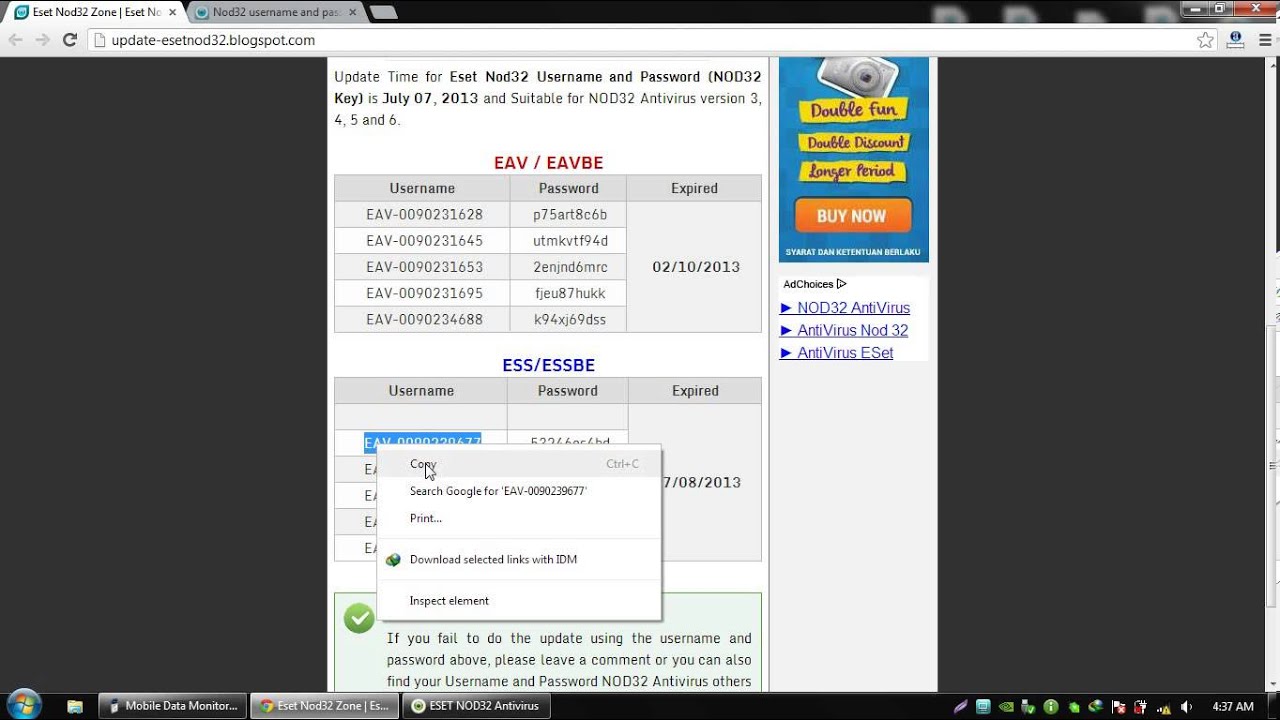Image resolution: width=1280 pixels, height=720 pixels.
Task: Reload the current page
Action: pos(70,40)
